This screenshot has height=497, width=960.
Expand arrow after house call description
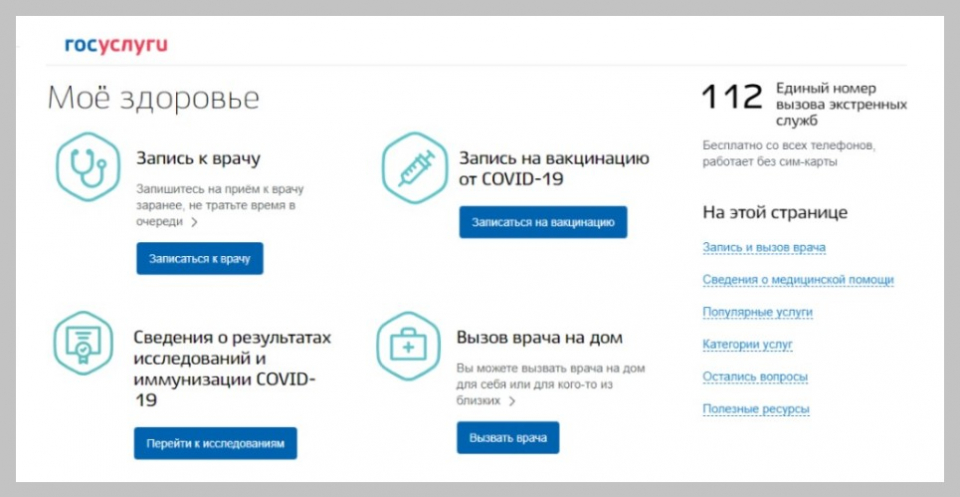512,401
